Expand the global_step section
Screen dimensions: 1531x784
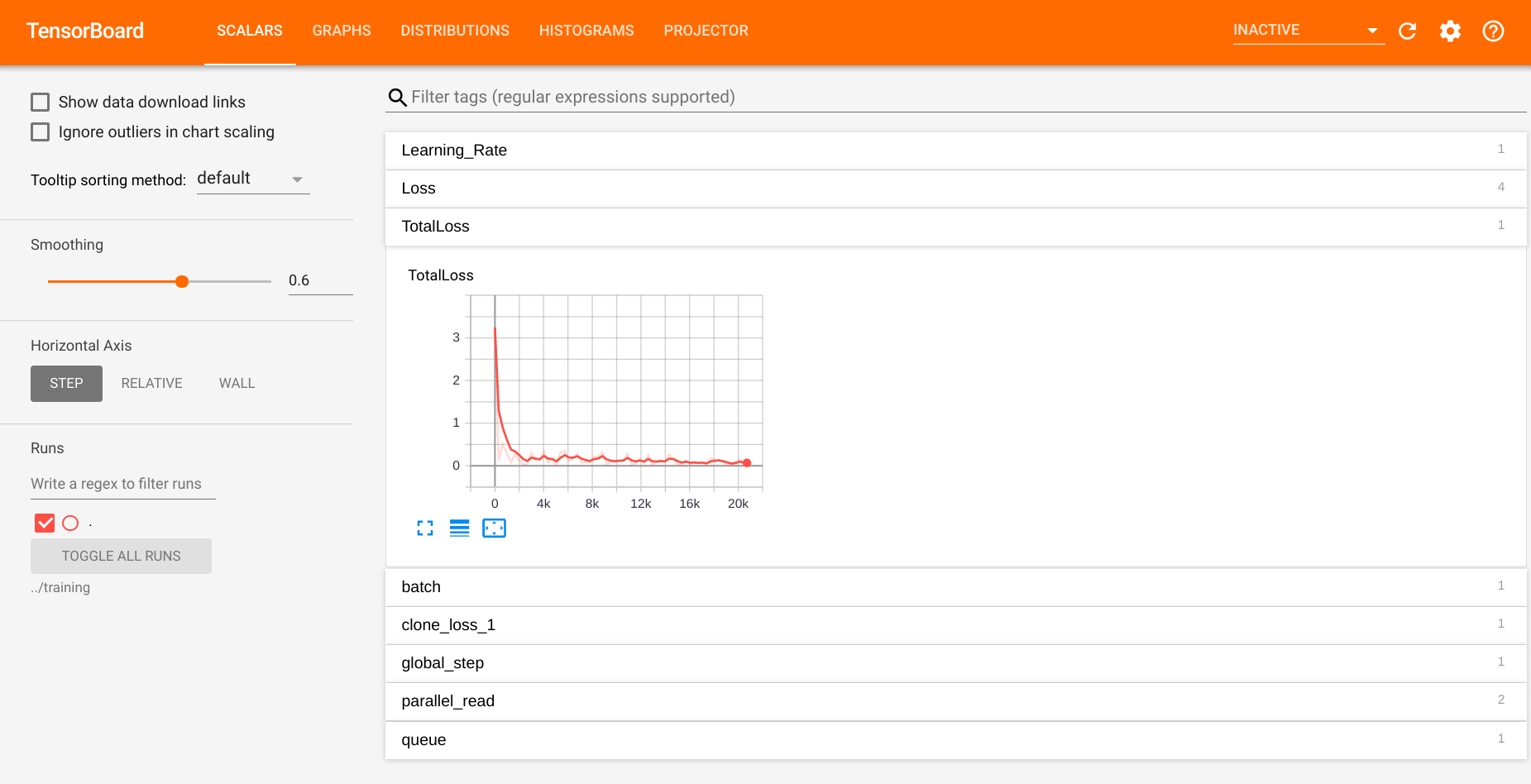[x=955, y=663]
